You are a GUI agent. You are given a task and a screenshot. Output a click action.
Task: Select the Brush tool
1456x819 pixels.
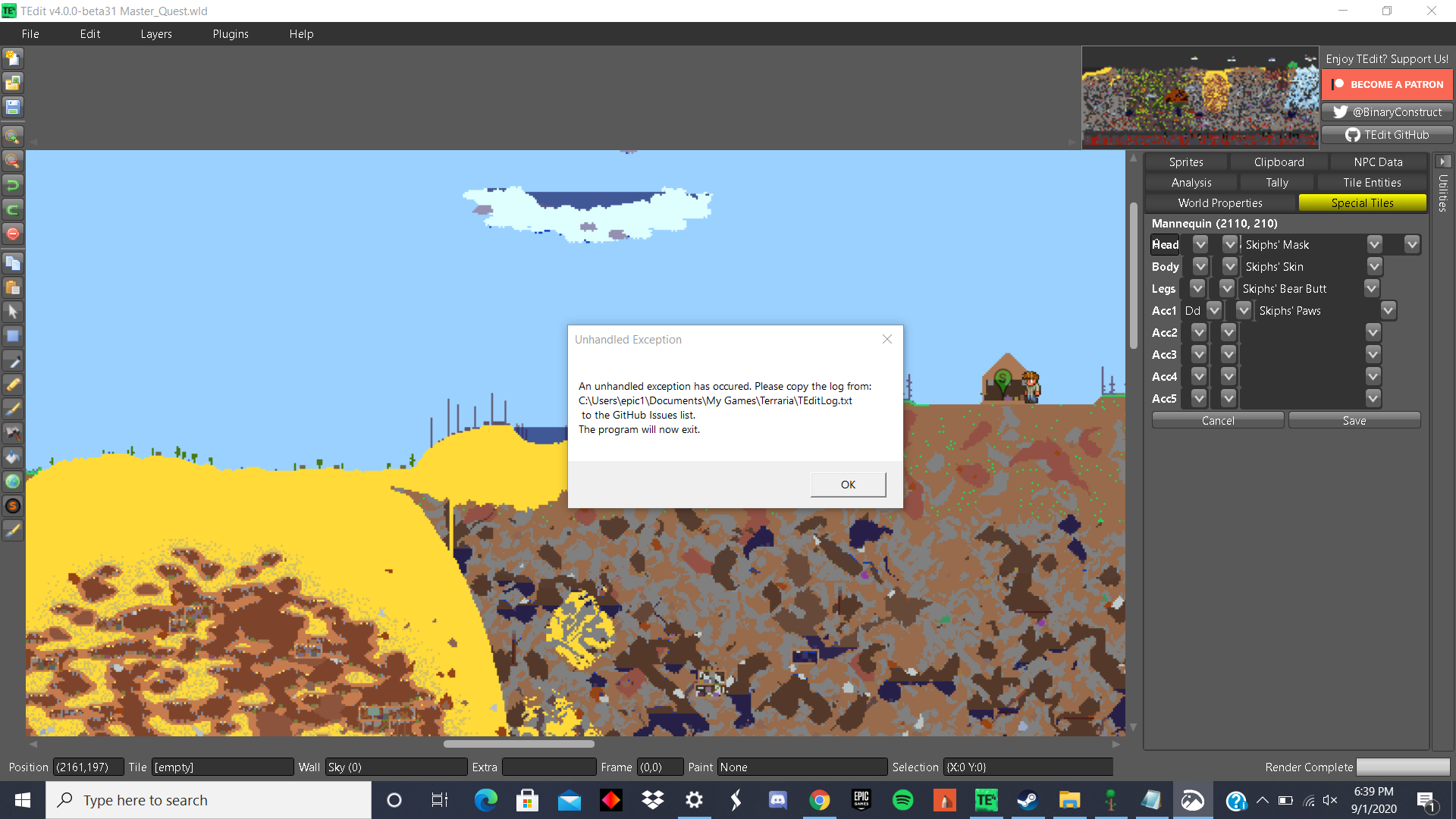click(12, 409)
